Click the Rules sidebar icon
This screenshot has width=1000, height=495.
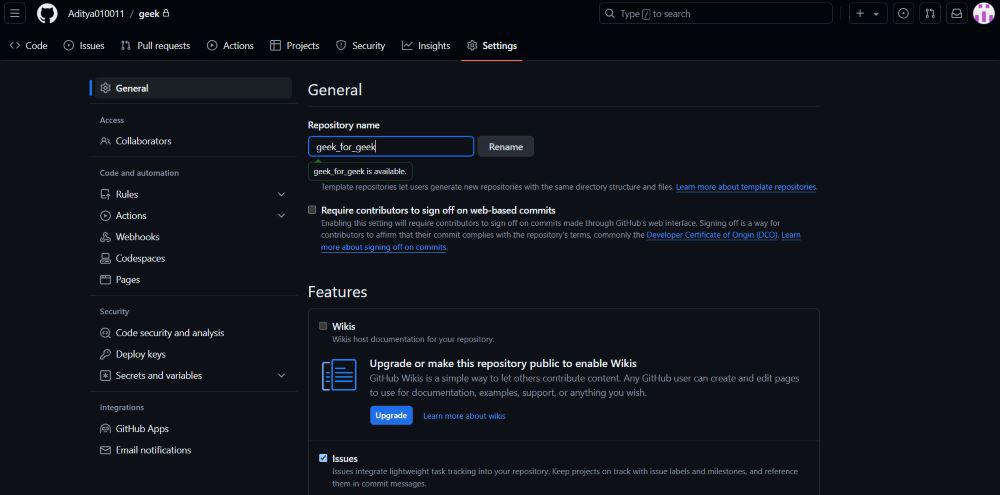[105, 194]
